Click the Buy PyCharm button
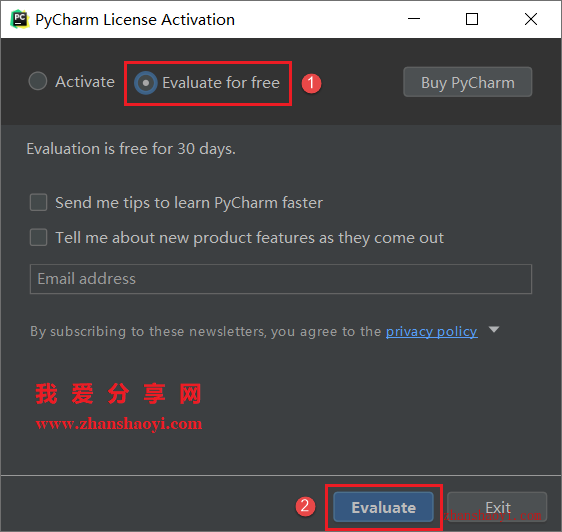The width and height of the screenshot is (562, 532). point(467,82)
